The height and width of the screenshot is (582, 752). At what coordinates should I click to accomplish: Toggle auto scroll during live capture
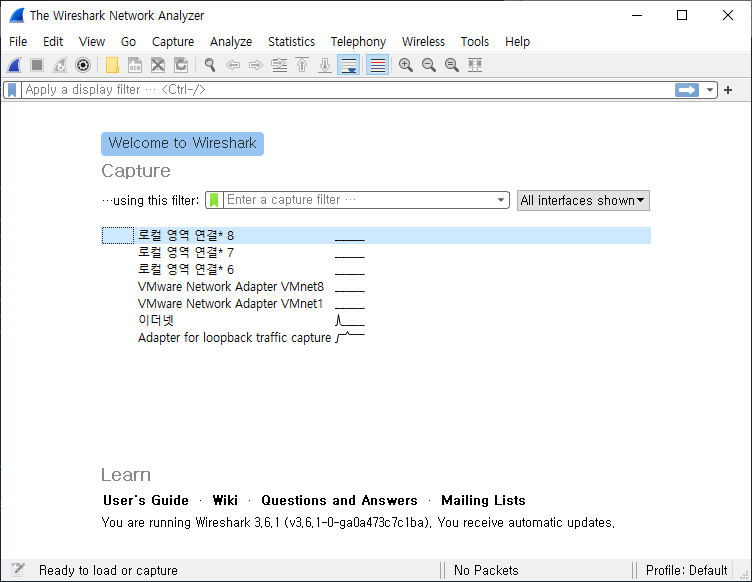[349, 65]
